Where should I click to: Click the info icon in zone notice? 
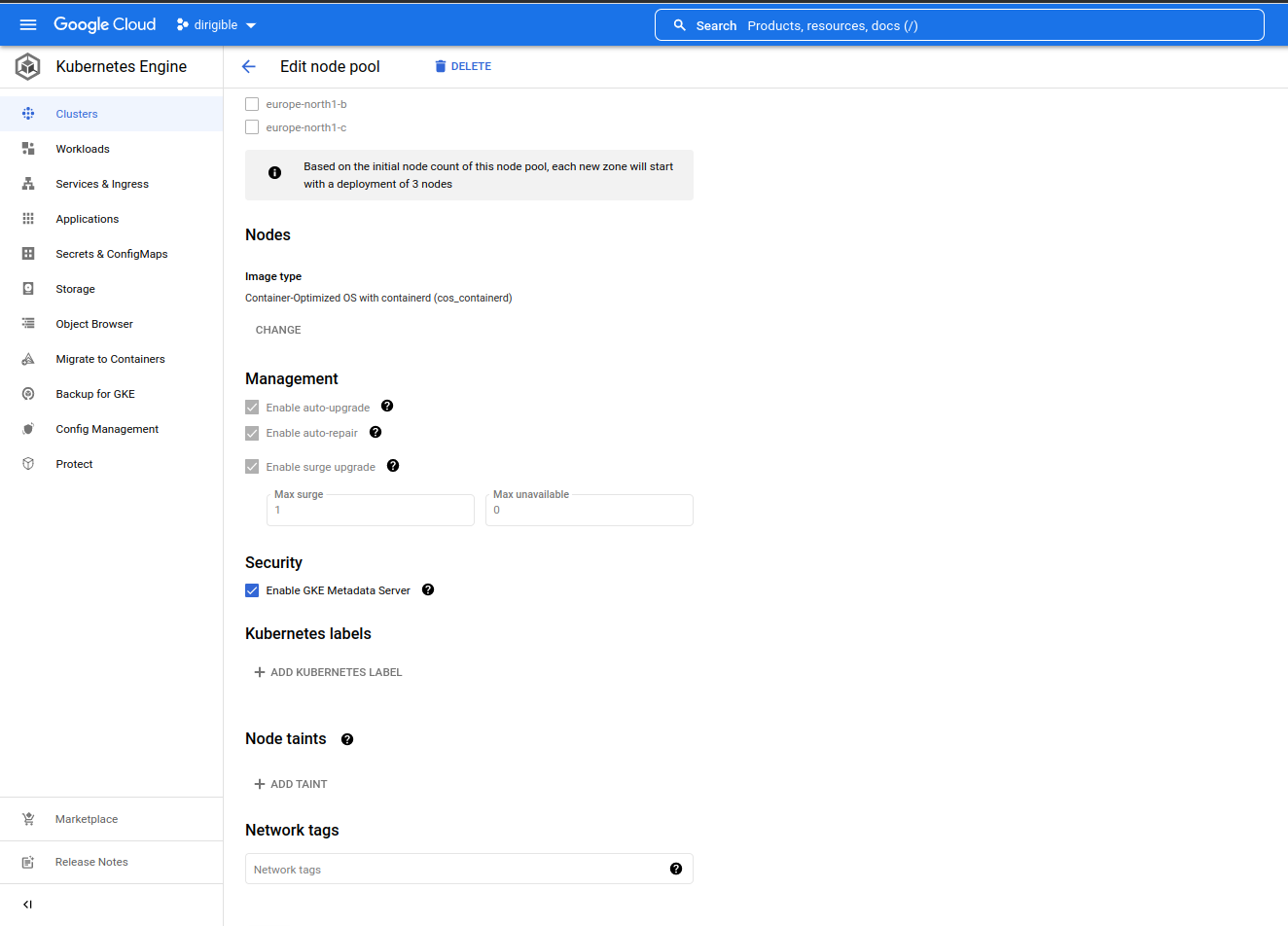tap(275, 172)
